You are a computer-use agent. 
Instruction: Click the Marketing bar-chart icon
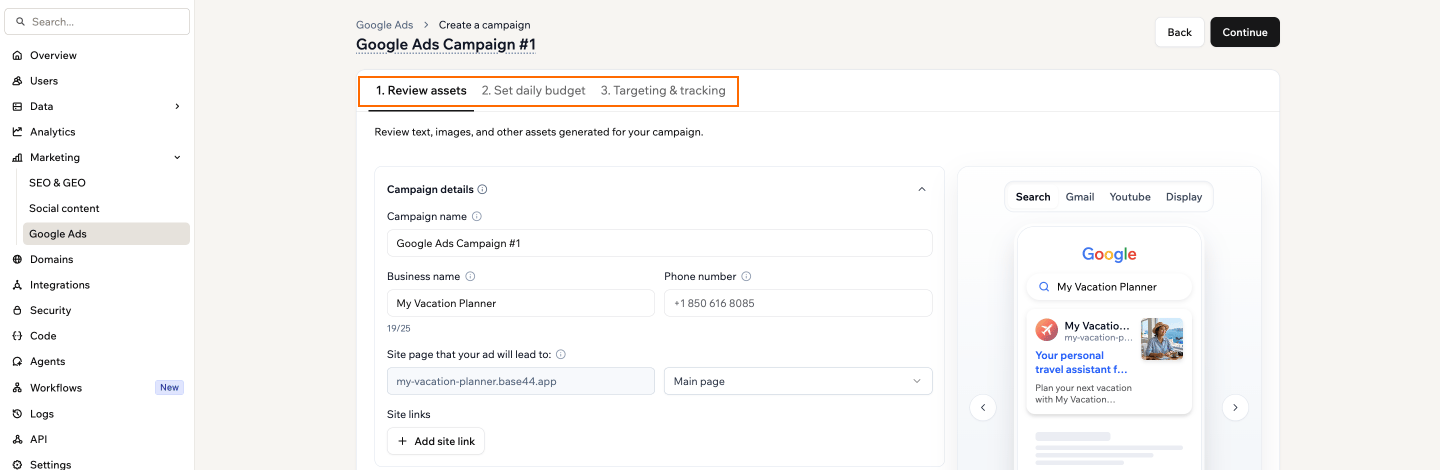(x=17, y=157)
